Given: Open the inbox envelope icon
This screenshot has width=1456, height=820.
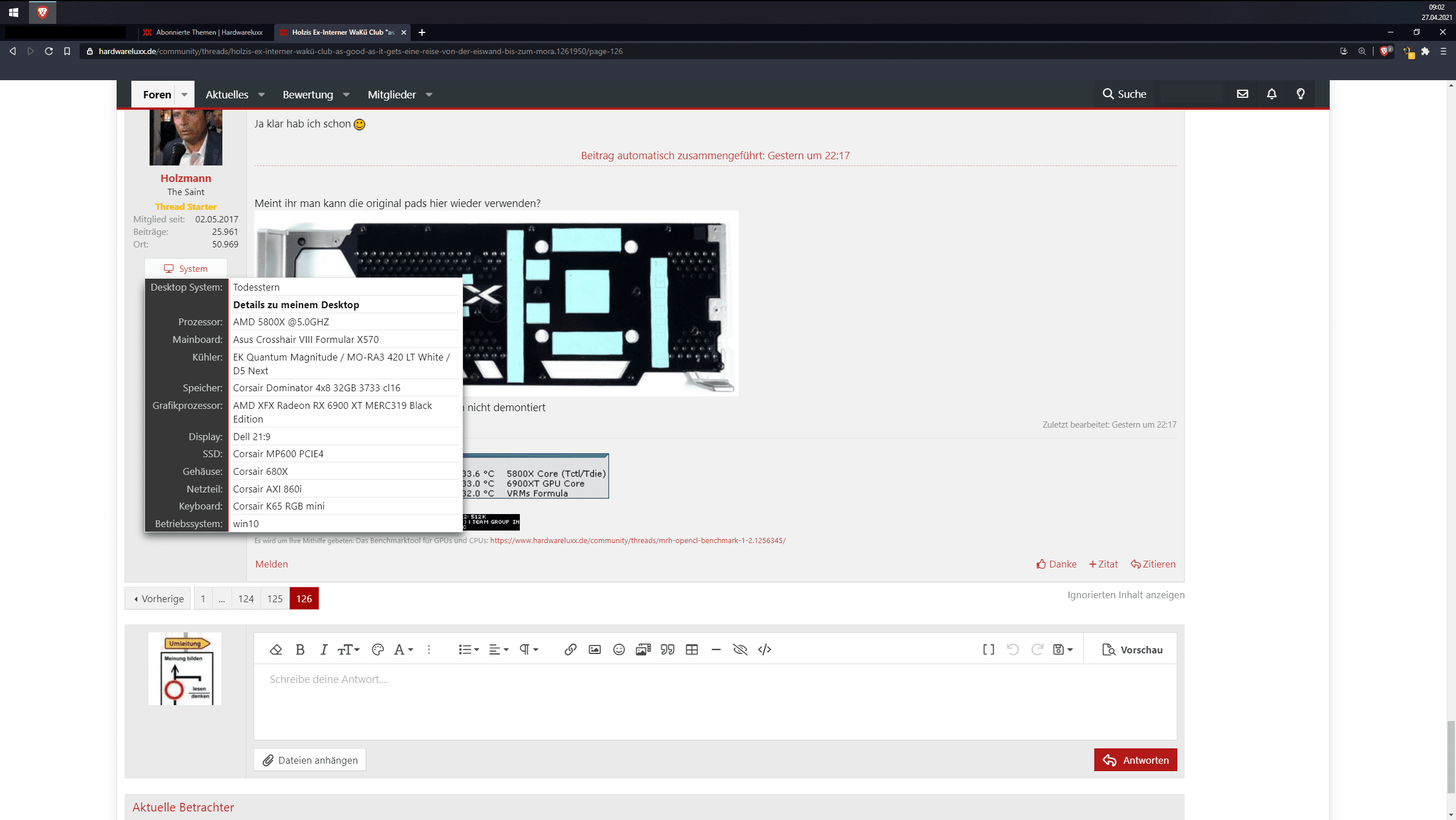Looking at the screenshot, I should (1243, 94).
